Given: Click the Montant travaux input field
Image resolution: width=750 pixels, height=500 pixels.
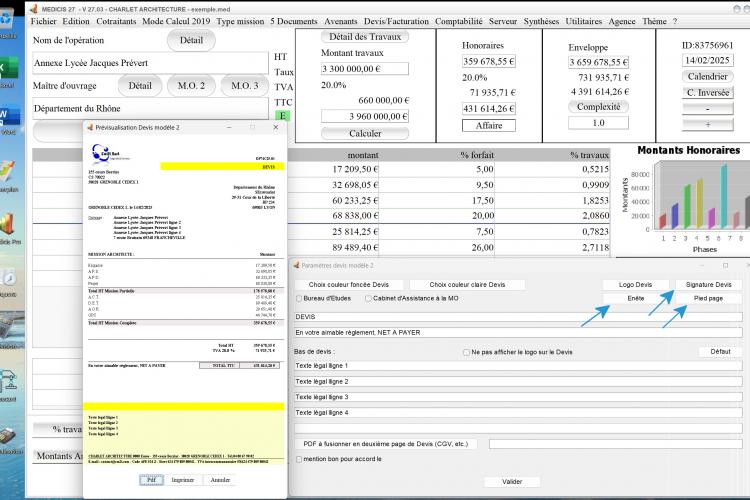Looking at the screenshot, I should pyautogui.click(x=365, y=69).
